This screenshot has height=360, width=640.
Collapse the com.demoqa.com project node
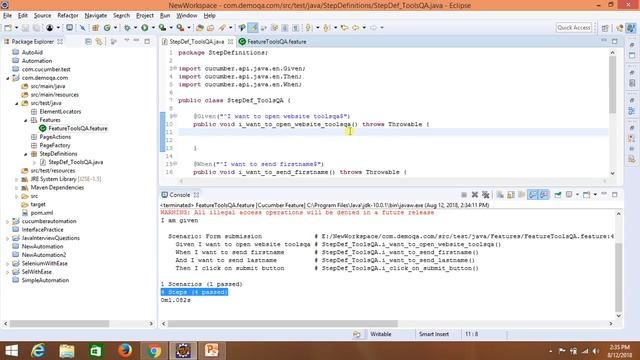[8, 78]
